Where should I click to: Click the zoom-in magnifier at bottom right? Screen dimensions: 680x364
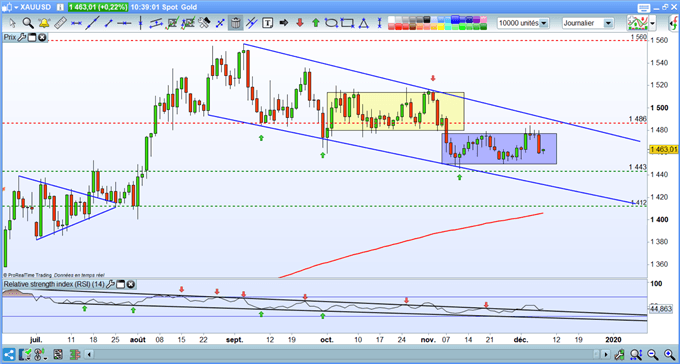point(670,354)
